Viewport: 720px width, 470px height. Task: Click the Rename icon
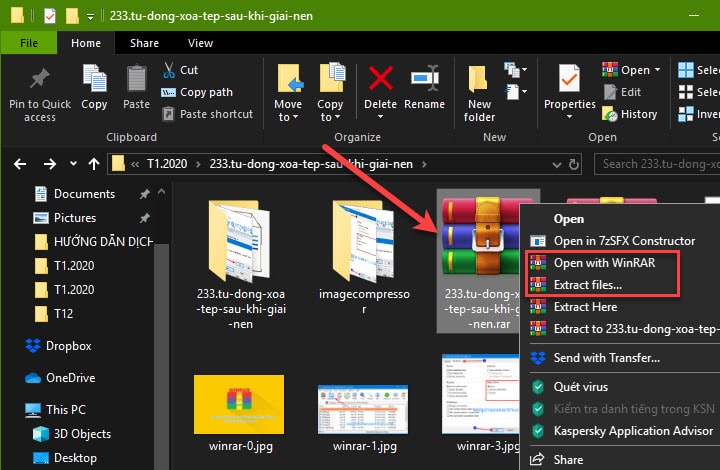[425, 78]
